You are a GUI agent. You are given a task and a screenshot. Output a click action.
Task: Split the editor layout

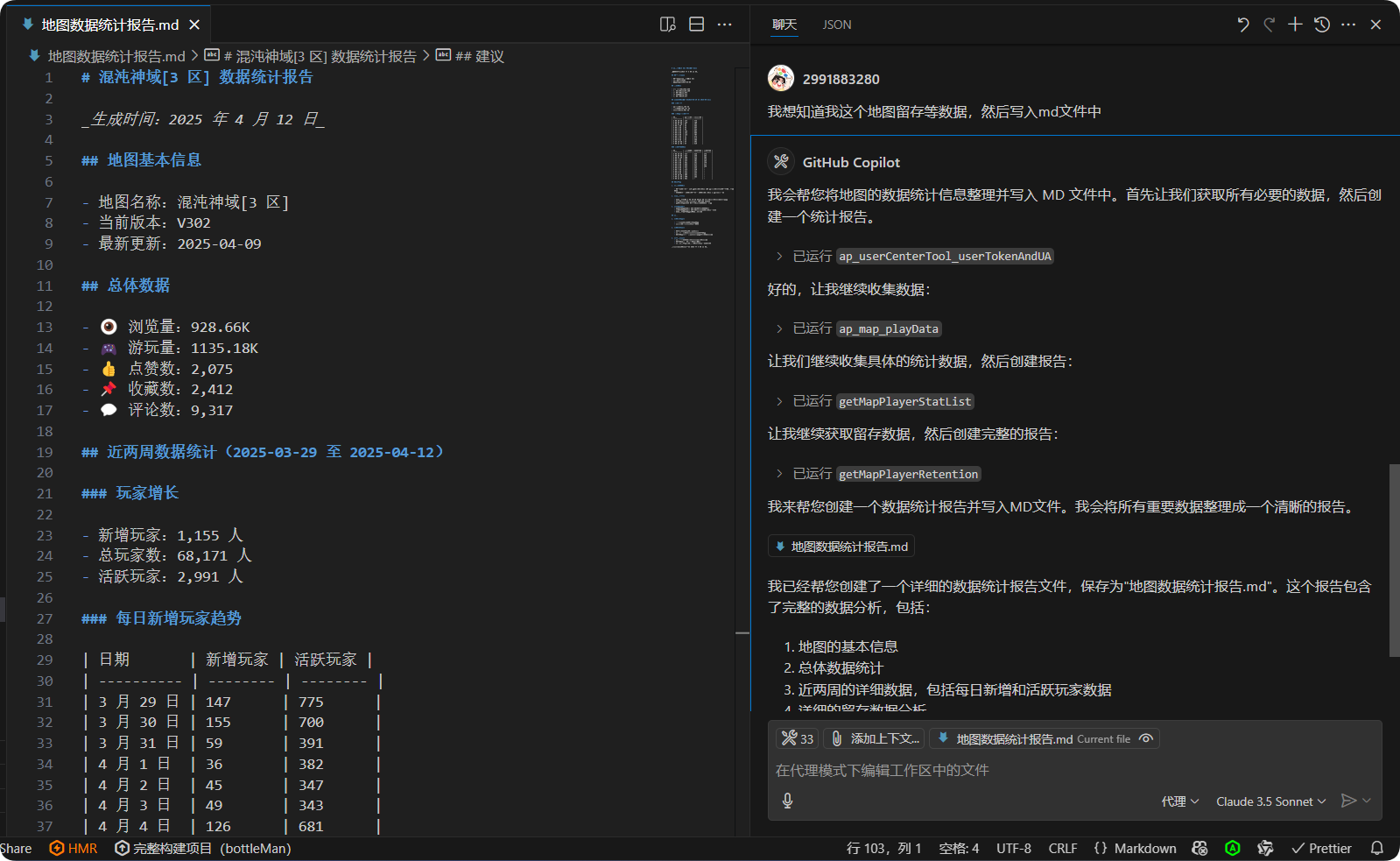point(696,25)
